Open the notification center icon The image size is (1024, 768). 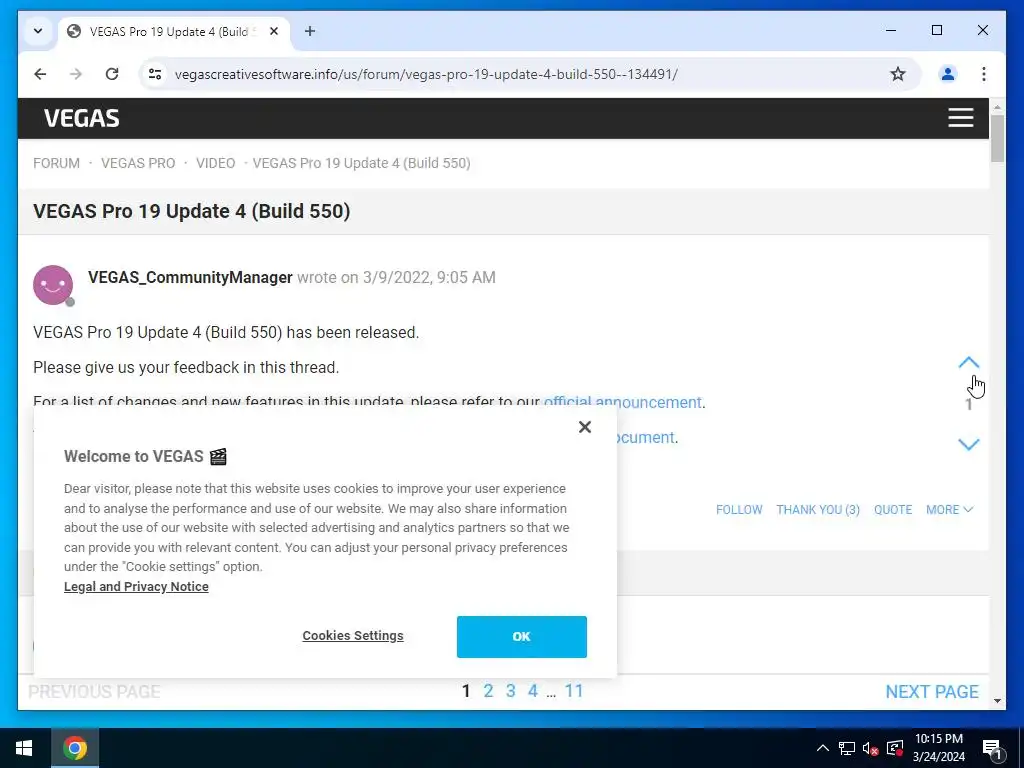click(x=992, y=748)
